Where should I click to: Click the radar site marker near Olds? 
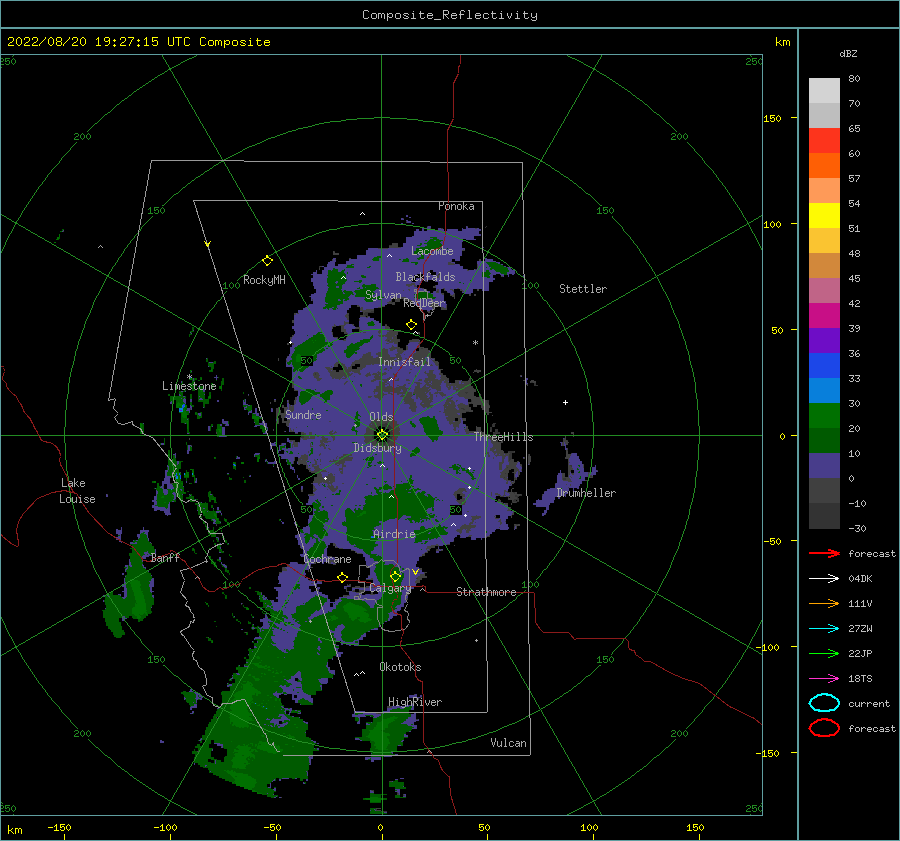[x=382, y=435]
